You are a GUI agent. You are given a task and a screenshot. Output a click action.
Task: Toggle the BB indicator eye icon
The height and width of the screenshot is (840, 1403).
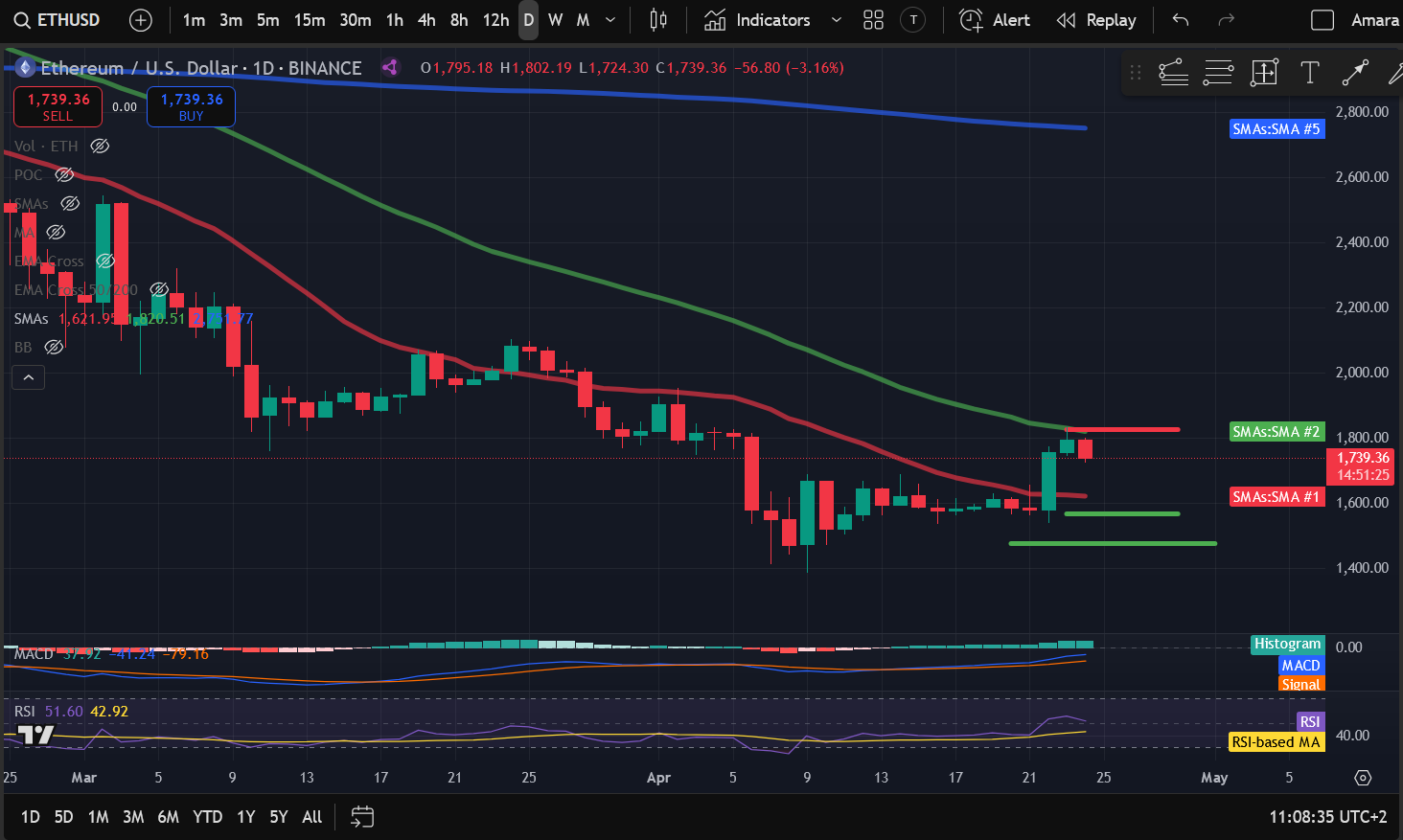(55, 348)
